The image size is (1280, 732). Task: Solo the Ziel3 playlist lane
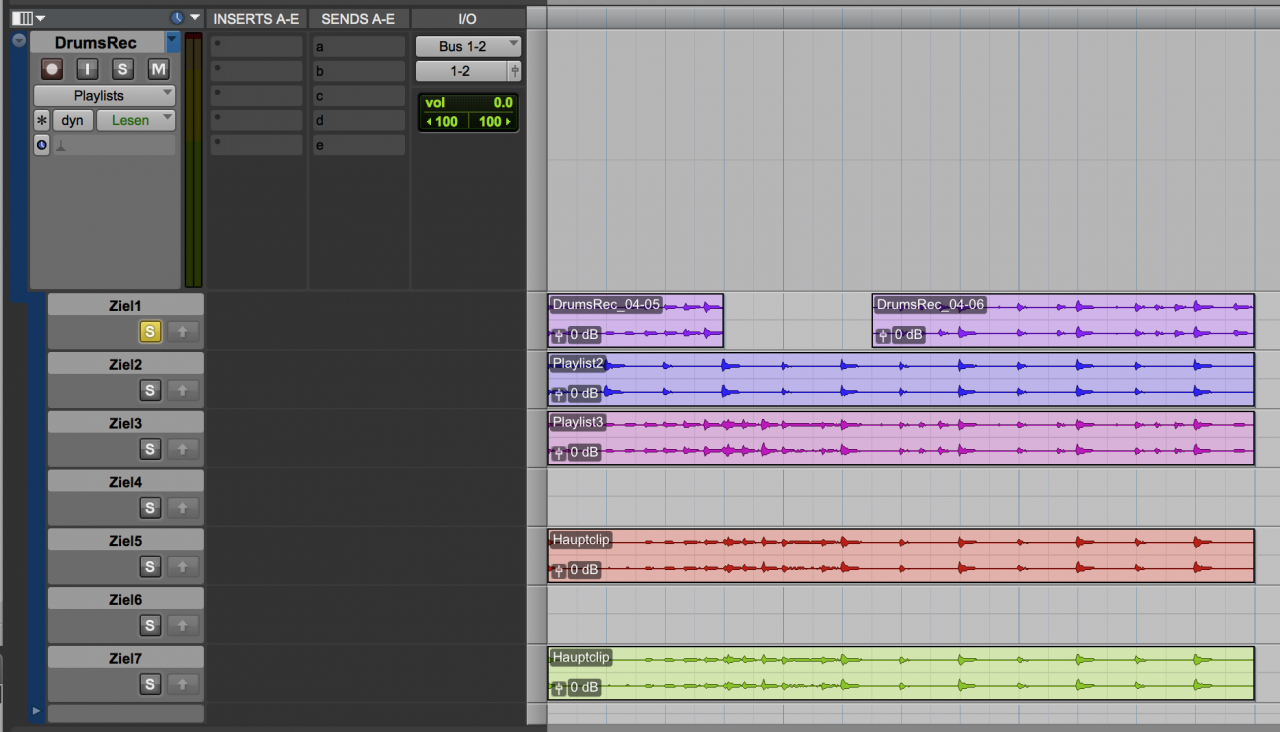150,449
